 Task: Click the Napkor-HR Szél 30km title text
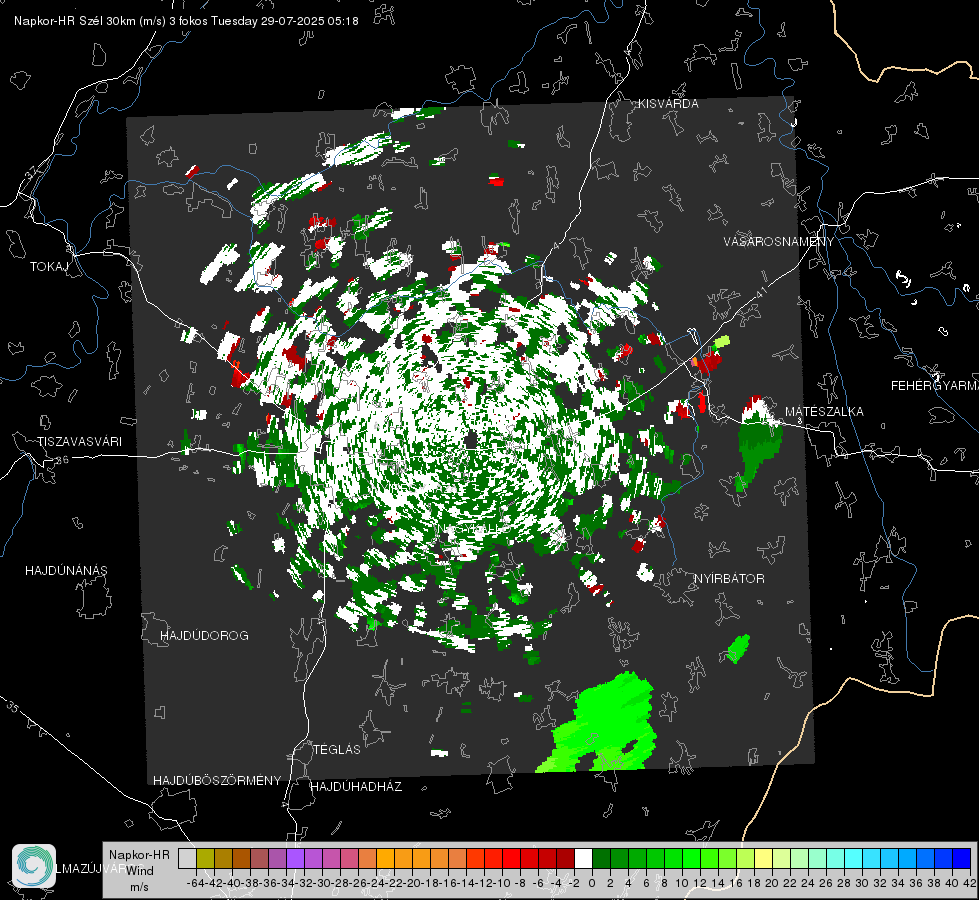(x=186, y=21)
